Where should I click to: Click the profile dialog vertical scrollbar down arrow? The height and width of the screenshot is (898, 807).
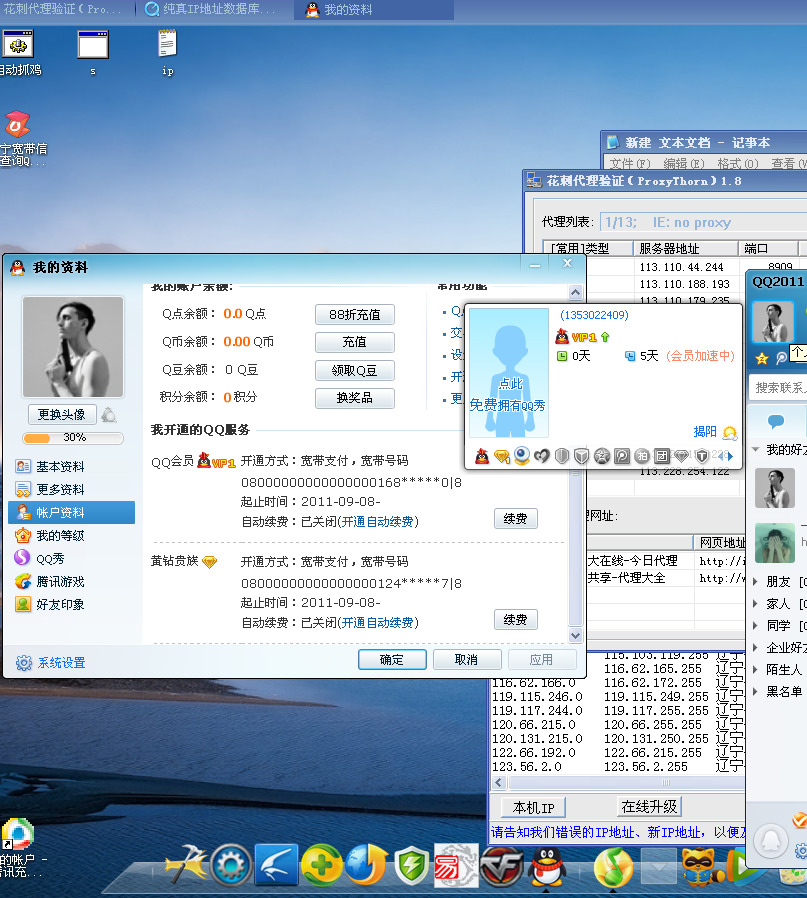pos(576,635)
